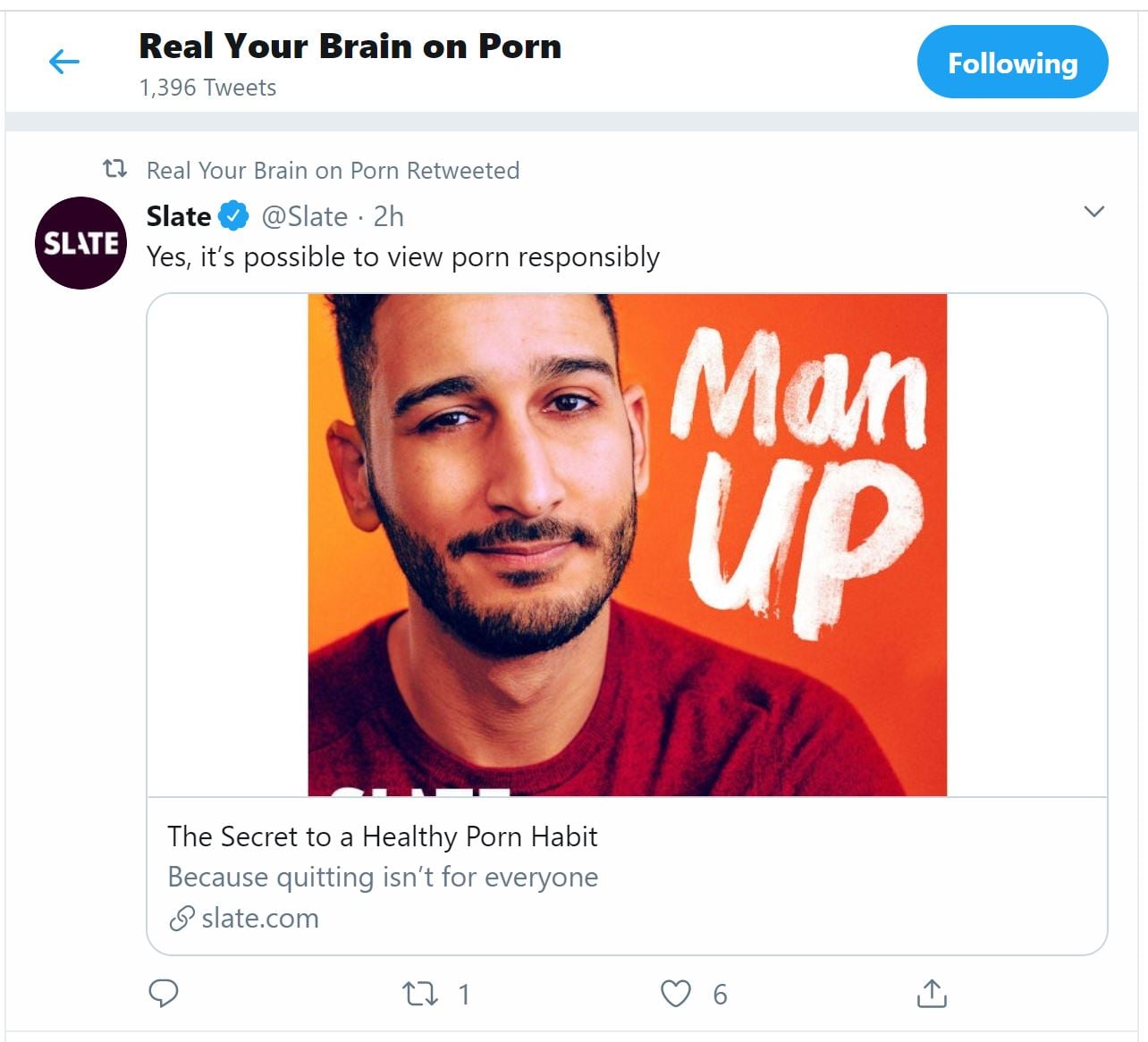Open the Man Up card image
The width and height of the screenshot is (1148, 1042).
tap(627, 544)
